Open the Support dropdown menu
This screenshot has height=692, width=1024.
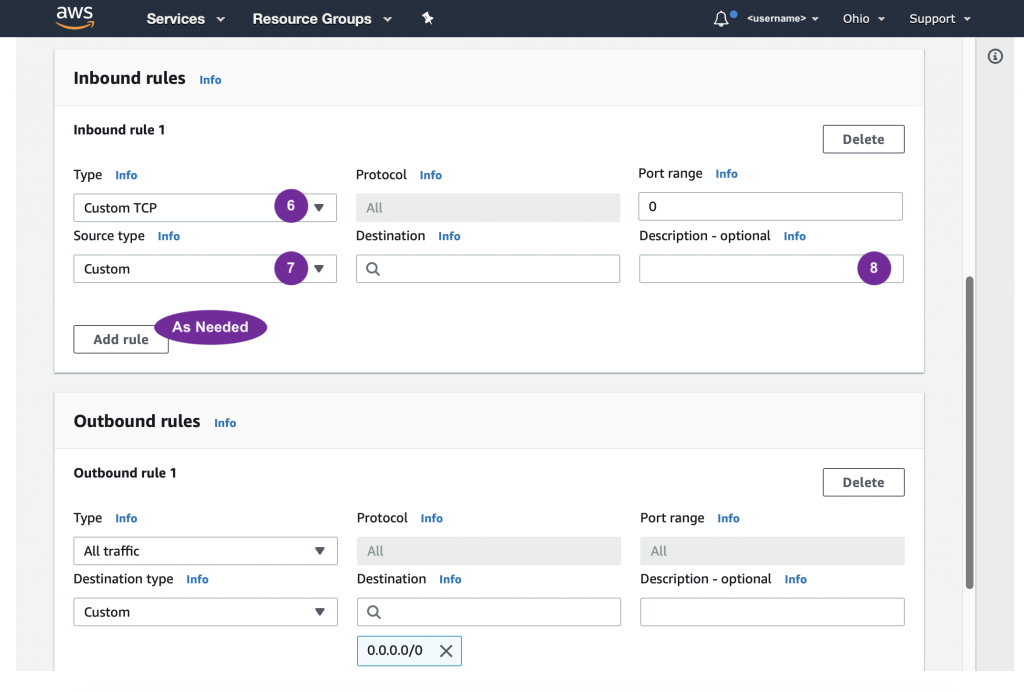[x=939, y=19]
